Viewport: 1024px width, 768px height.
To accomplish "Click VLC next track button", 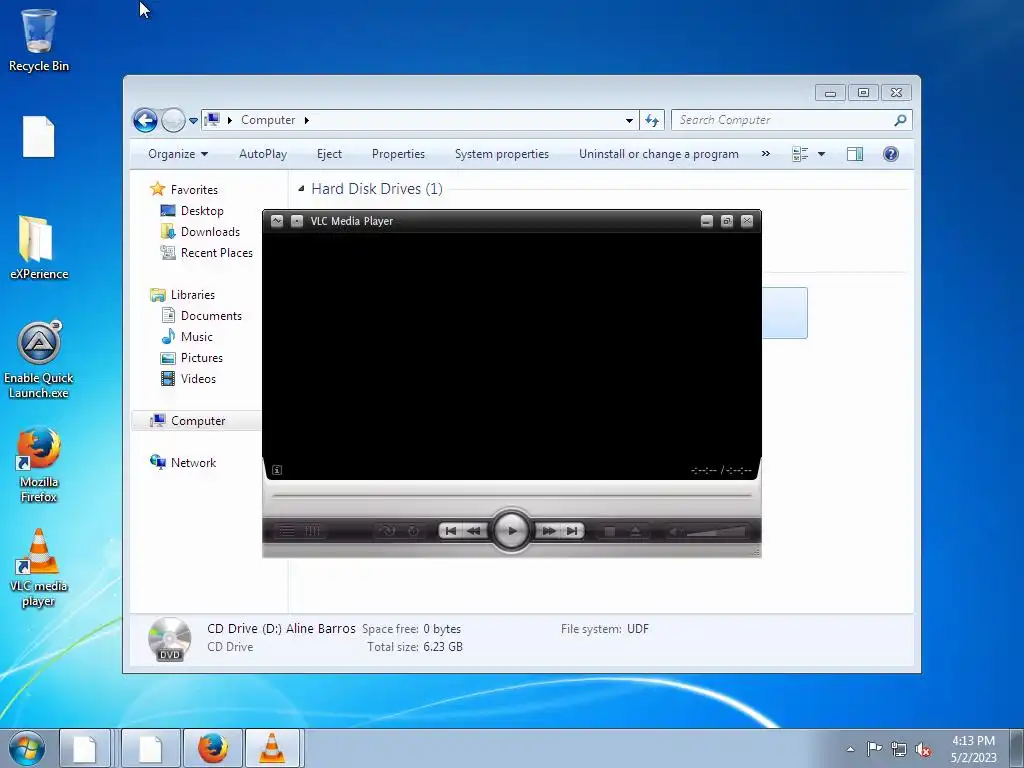I will (572, 531).
